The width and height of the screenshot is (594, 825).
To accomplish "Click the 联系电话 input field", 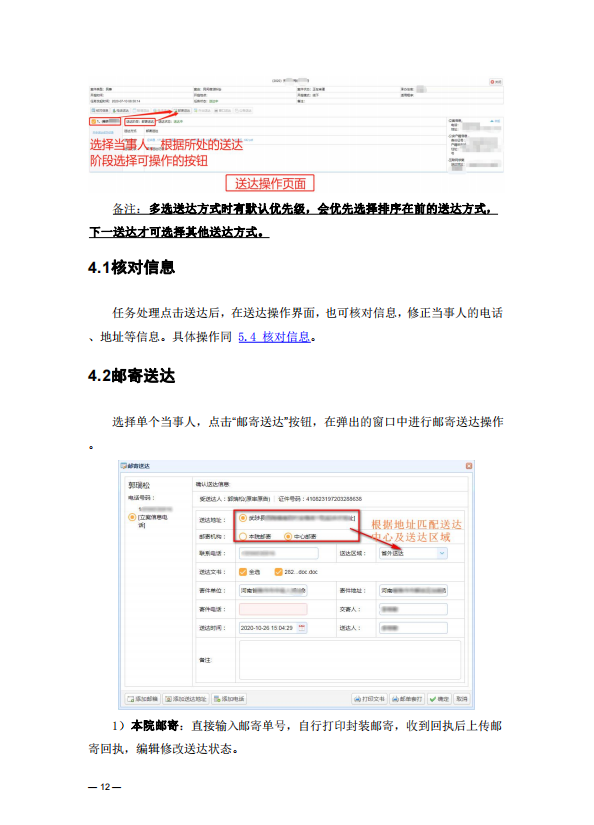I will (279, 553).
